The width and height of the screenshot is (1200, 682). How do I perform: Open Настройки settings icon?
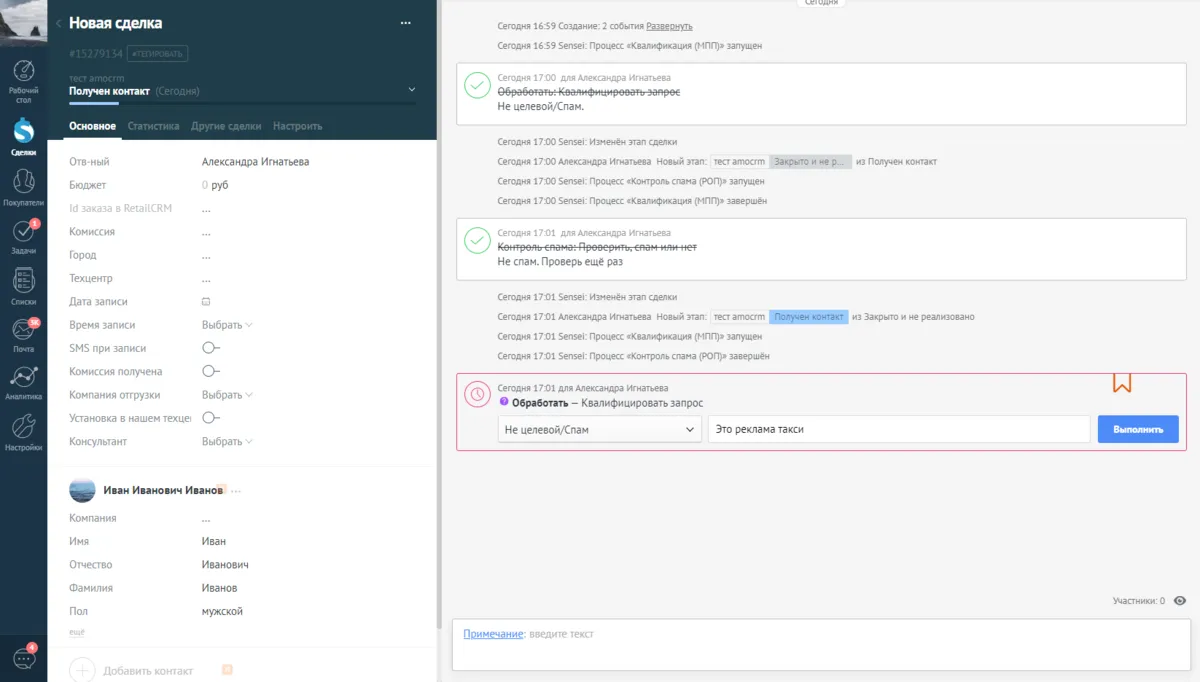pyautogui.click(x=23, y=432)
